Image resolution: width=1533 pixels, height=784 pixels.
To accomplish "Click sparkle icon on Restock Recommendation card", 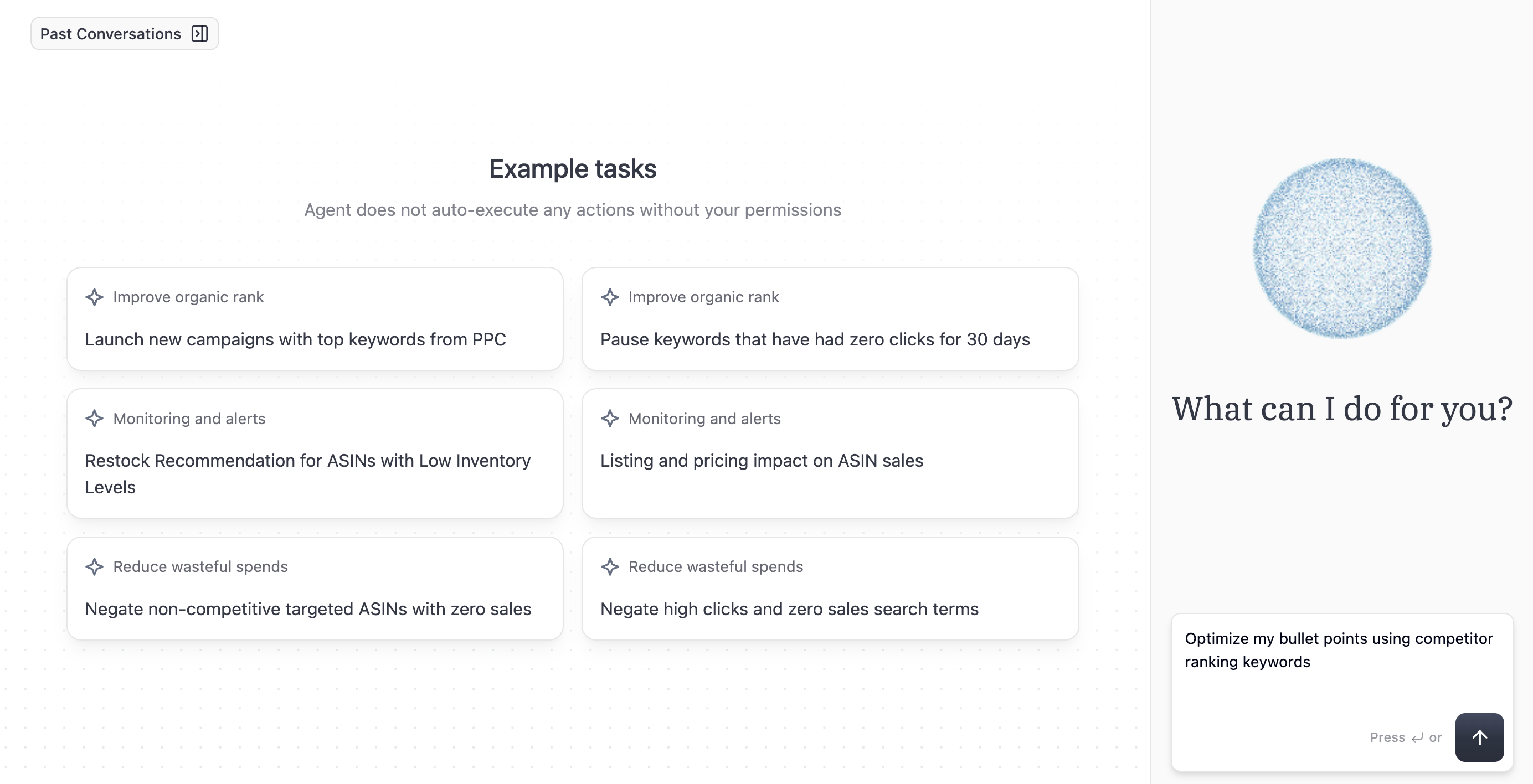I will tap(95, 419).
